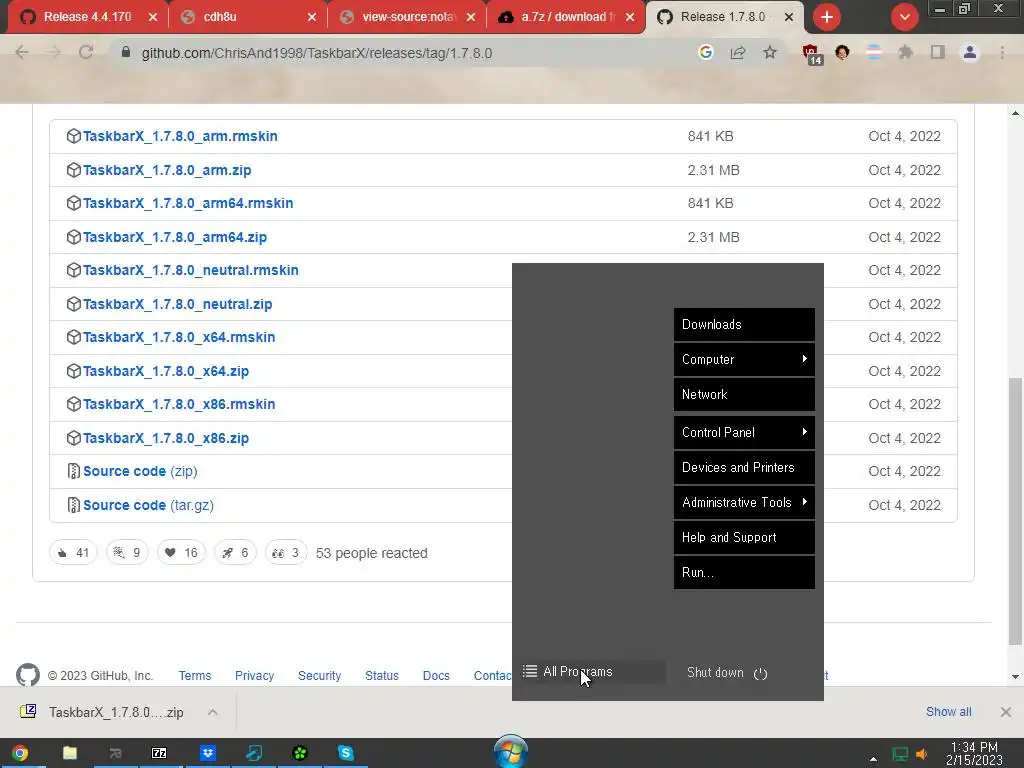
Task: Click the heart reaction showing 16
Action: (x=181, y=552)
